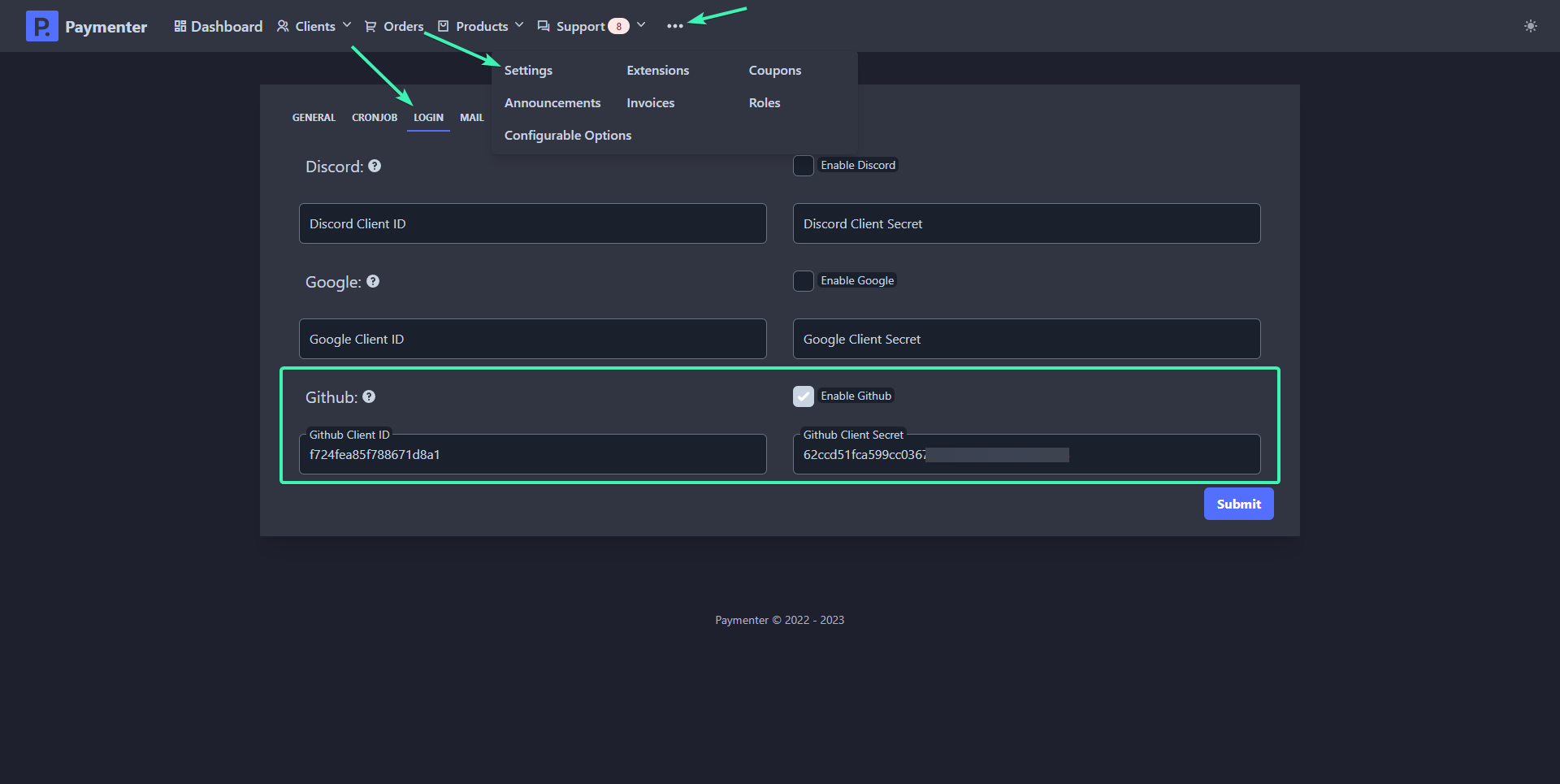Image resolution: width=1560 pixels, height=784 pixels.
Task: Open Settings from the dropdown menu
Action: point(528,71)
